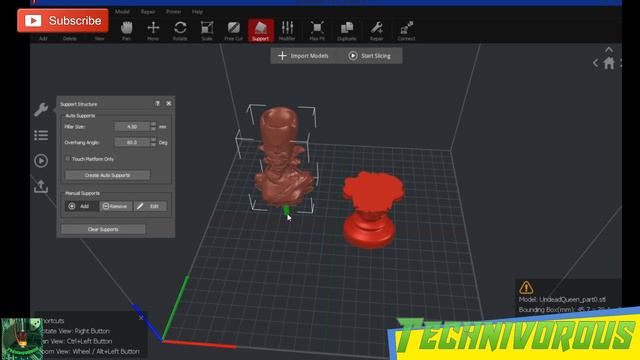640x360 pixels.
Task: Click the Repair wrench toolbar icon
Action: (x=376, y=31)
